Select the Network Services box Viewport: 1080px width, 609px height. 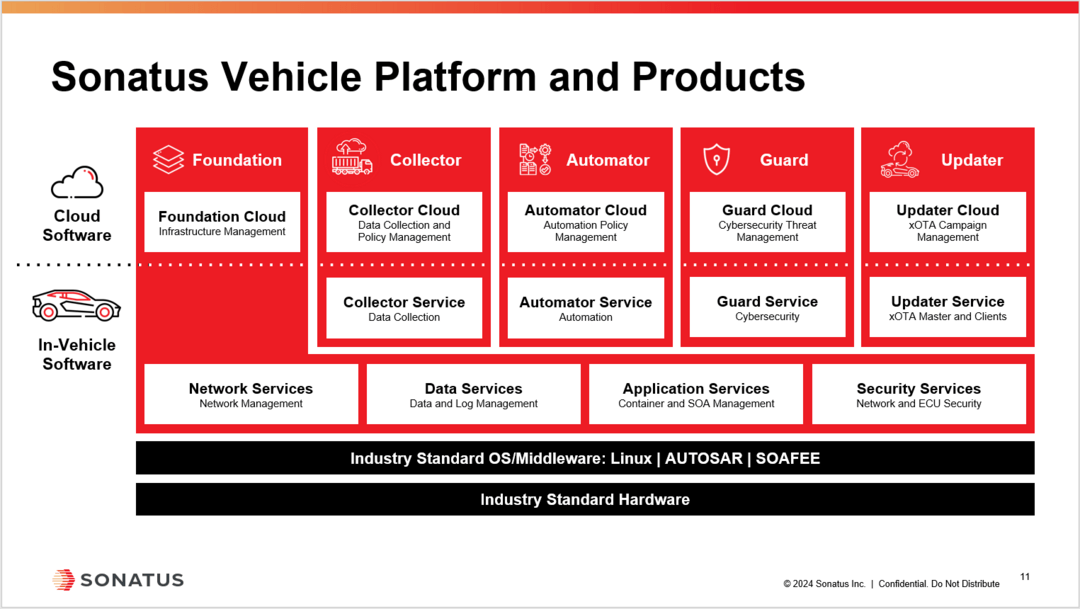tap(251, 394)
